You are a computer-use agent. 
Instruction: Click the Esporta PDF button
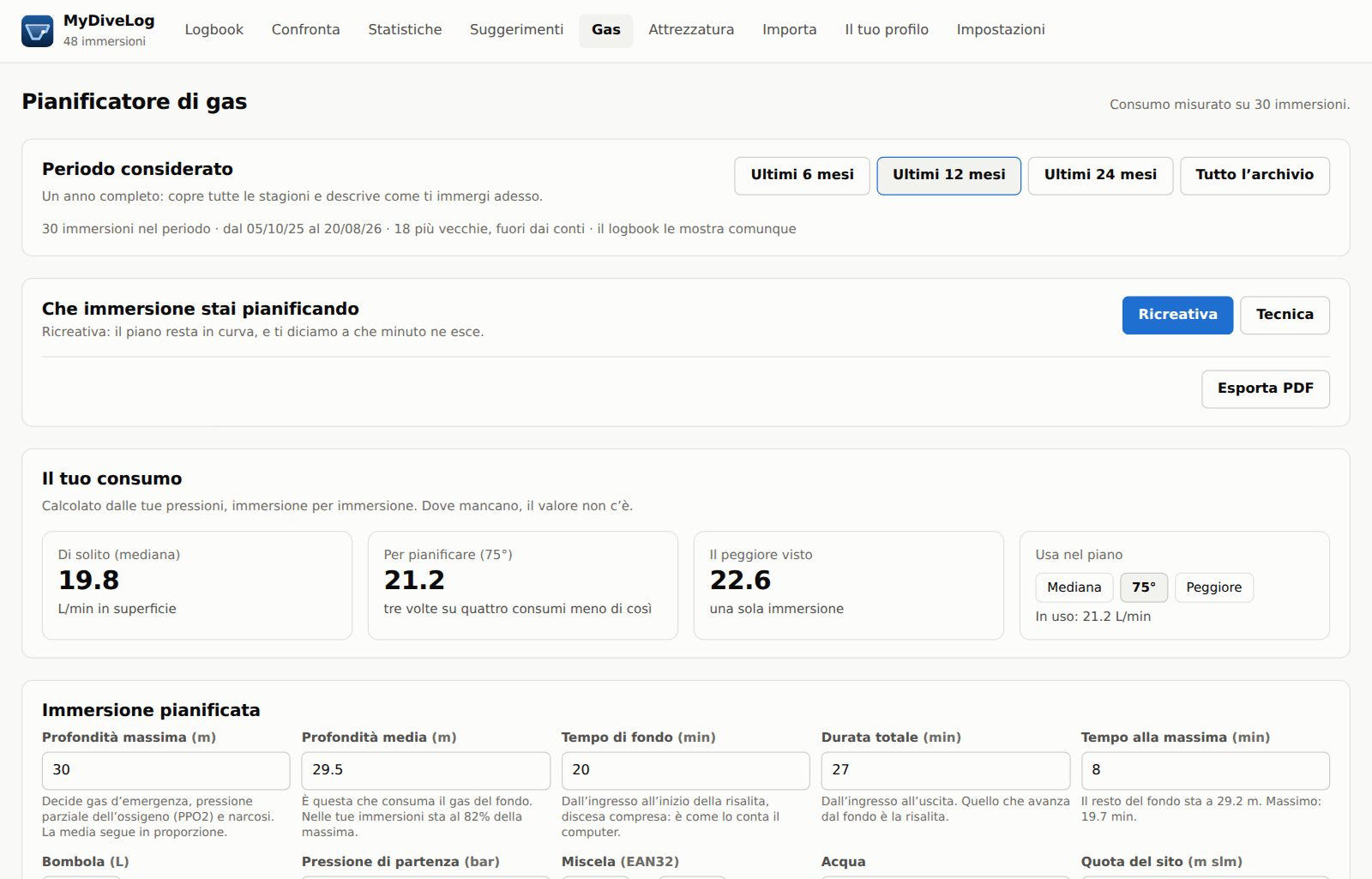click(x=1265, y=388)
